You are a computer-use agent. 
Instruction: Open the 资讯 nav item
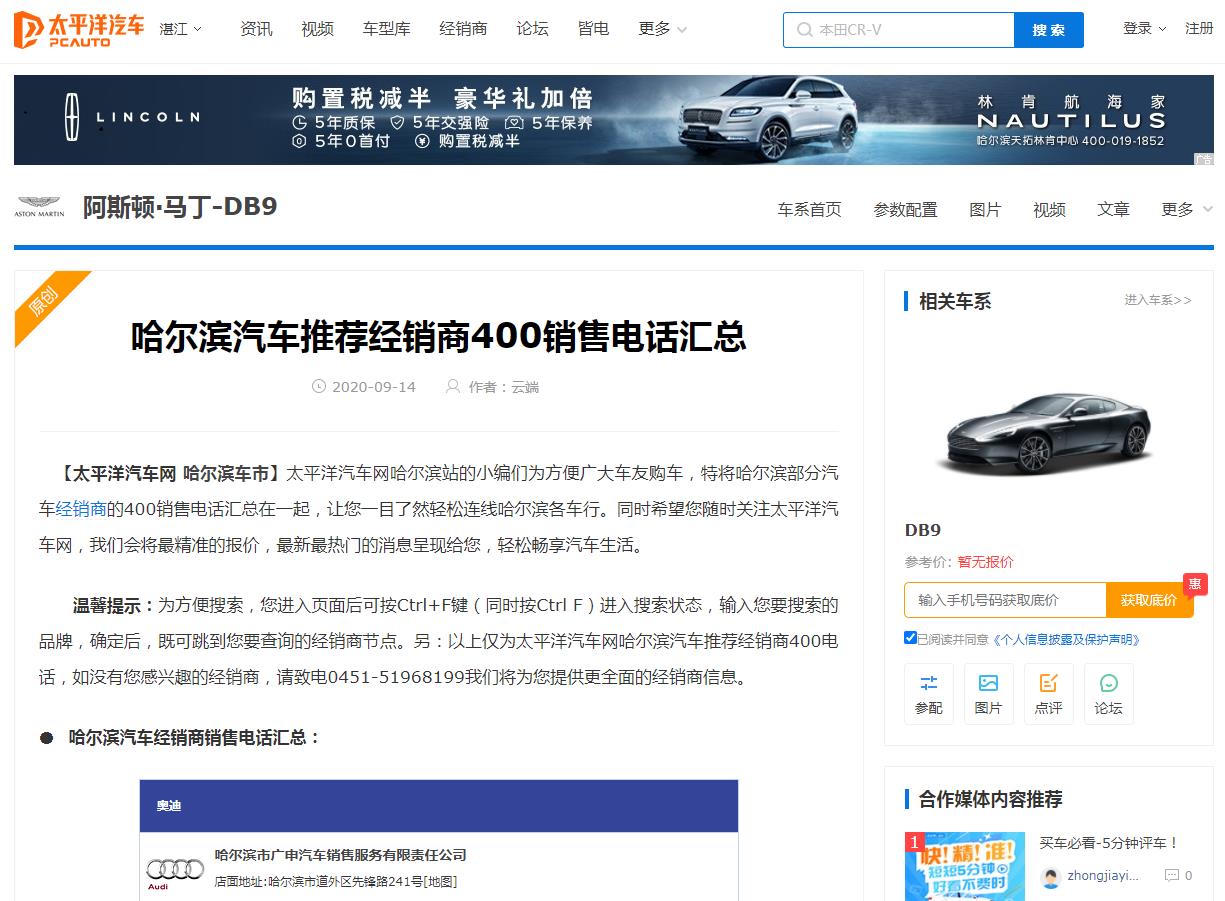(256, 29)
